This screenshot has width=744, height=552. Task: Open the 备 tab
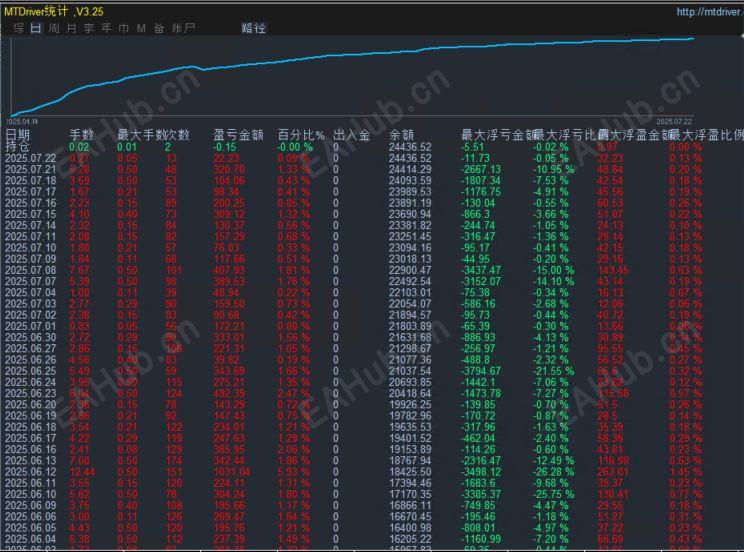point(159,28)
